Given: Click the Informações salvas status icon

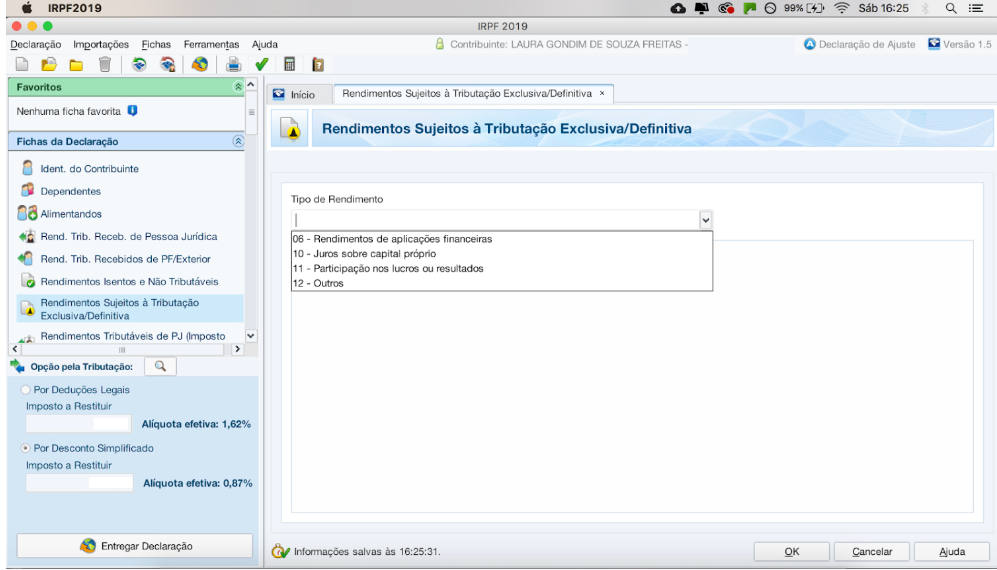Looking at the screenshot, I should point(280,552).
